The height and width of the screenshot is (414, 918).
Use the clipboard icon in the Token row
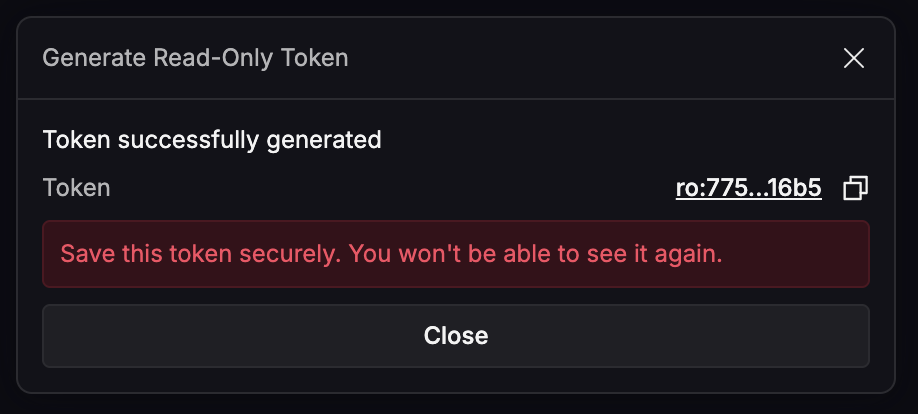[x=855, y=188]
